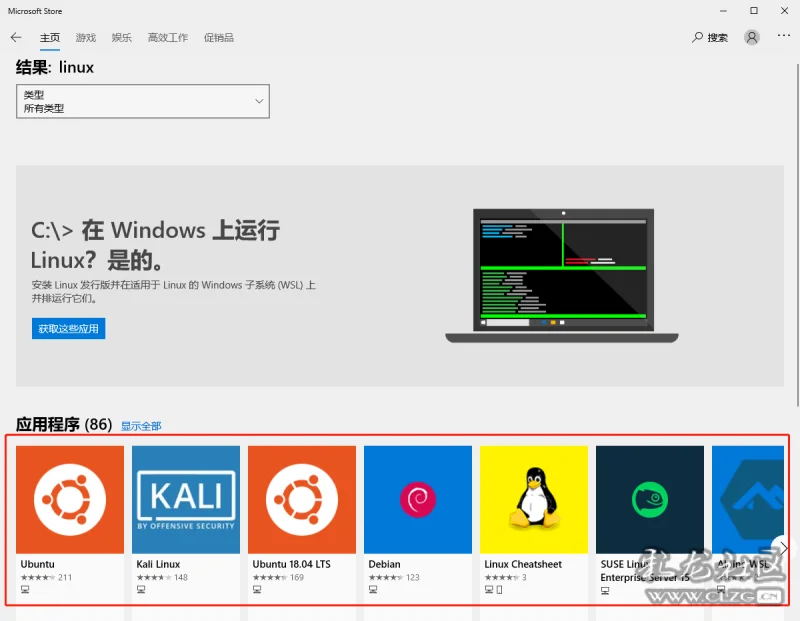
Task: Click the 获取这些应用 button
Action: 68,329
